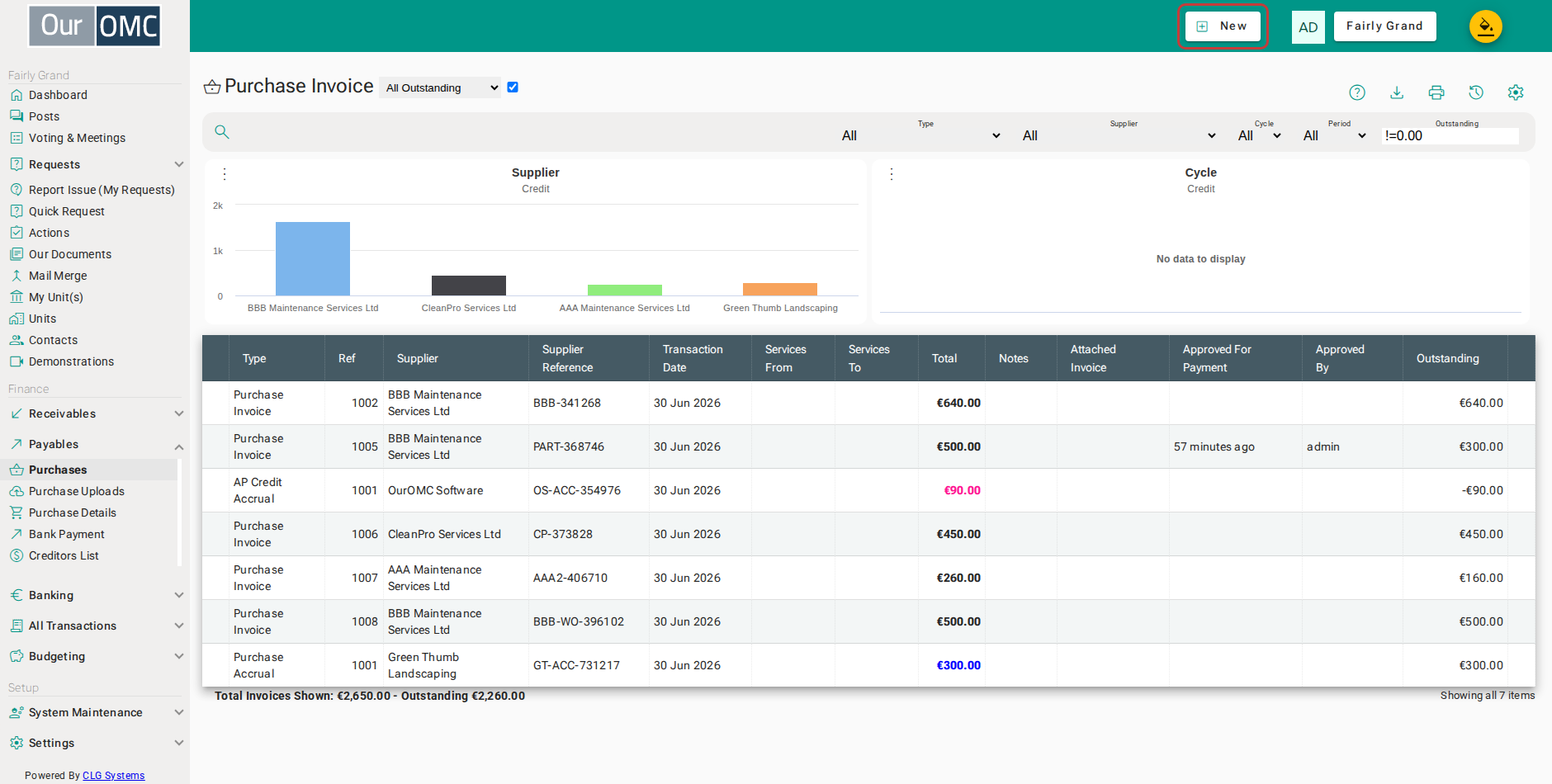Open Purchase Details in sidebar
The image size is (1552, 784).
pos(73,512)
